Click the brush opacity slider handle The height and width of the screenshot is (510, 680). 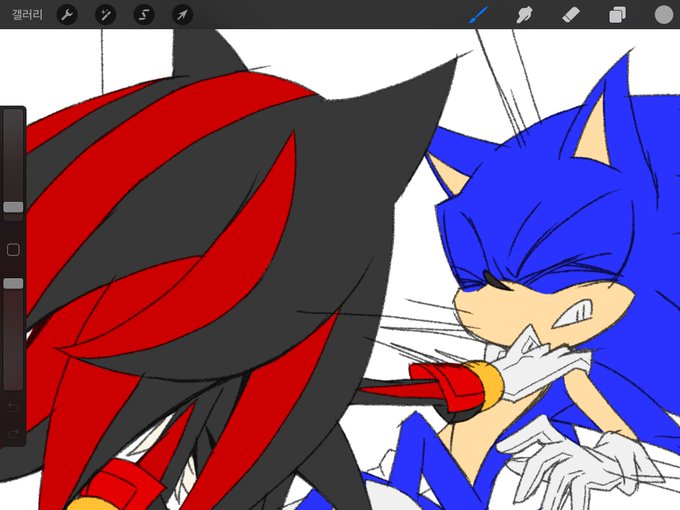(x=13, y=284)
